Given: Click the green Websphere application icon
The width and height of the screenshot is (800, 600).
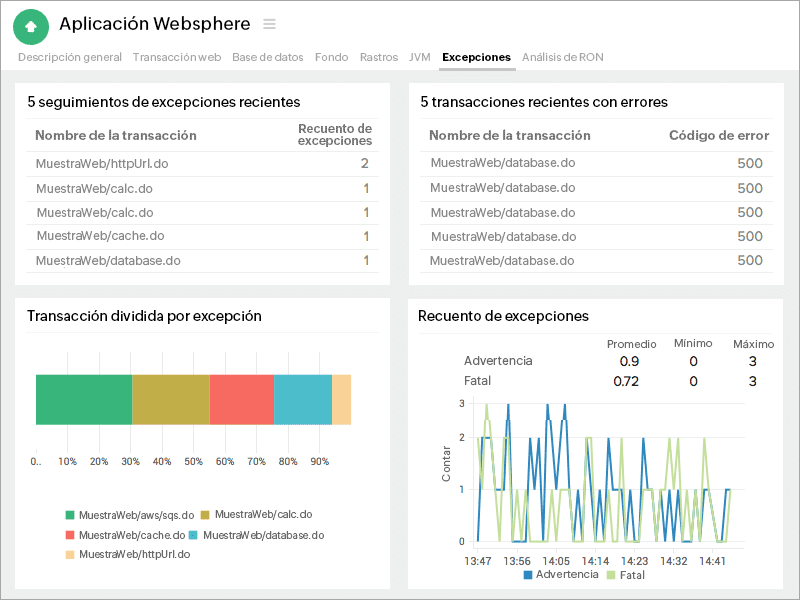Looking at the screenshot, I should (x=31, y=24).
